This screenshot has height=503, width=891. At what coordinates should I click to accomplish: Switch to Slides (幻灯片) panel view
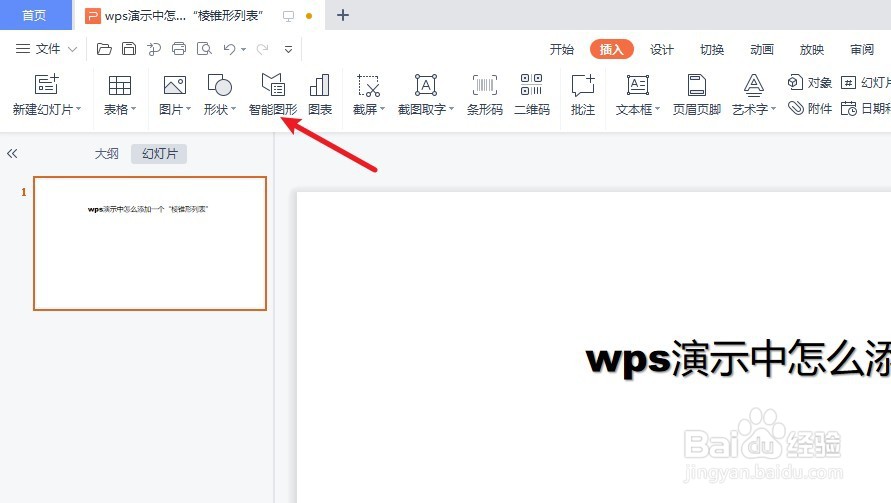pyautogui.click(x=159, y=153)
